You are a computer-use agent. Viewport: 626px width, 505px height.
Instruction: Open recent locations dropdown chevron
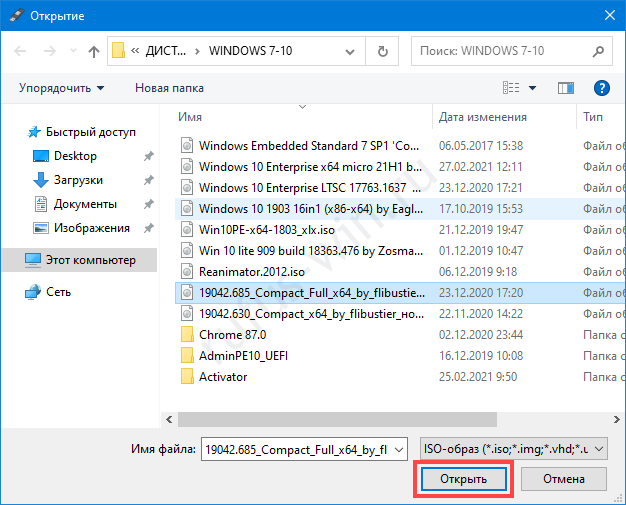[73, 51]
